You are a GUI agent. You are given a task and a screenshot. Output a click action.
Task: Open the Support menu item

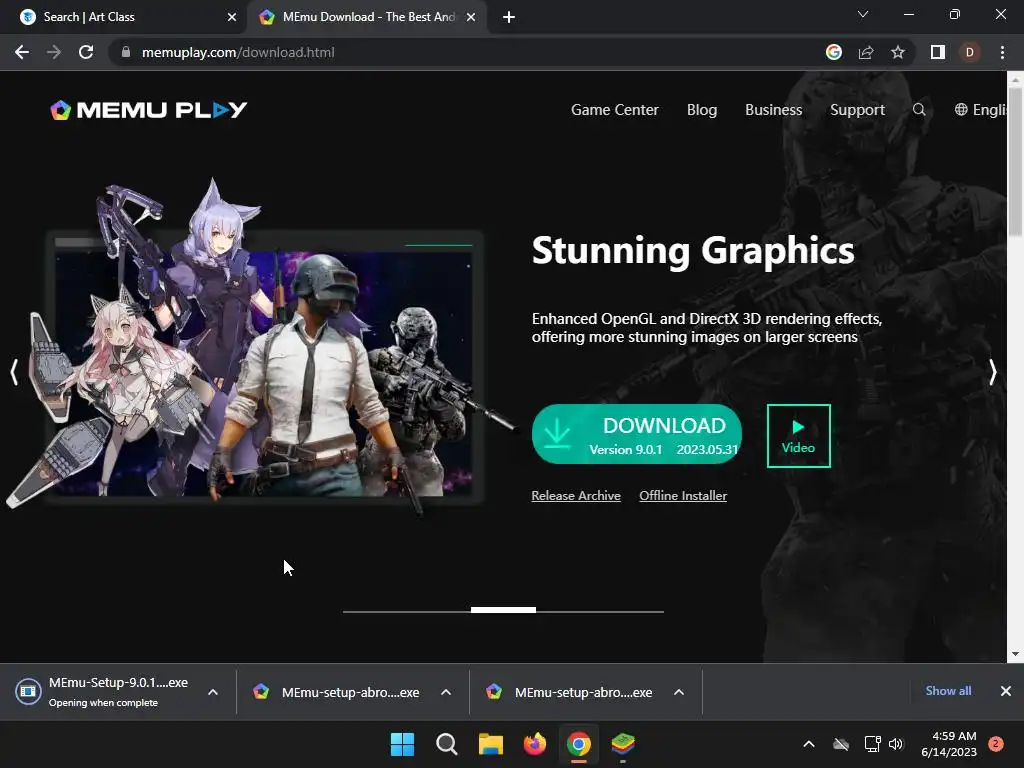point(857,110)
